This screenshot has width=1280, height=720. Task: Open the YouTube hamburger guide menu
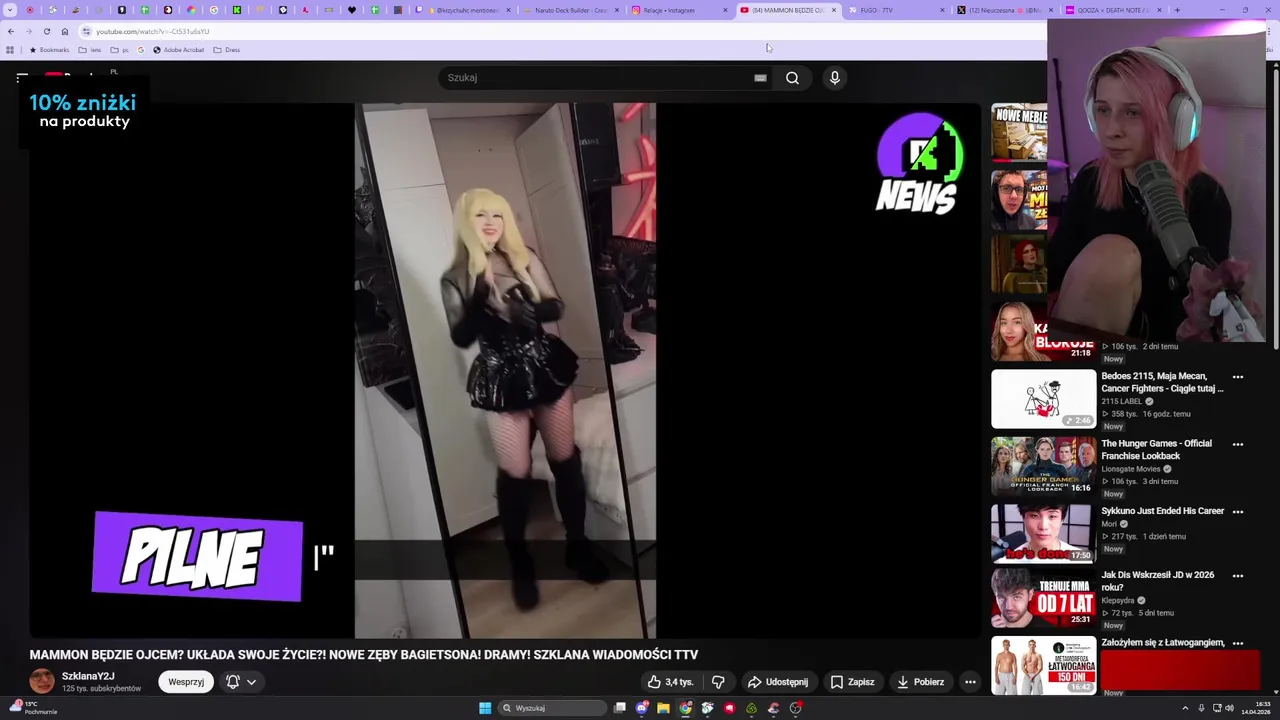(22, 77)
